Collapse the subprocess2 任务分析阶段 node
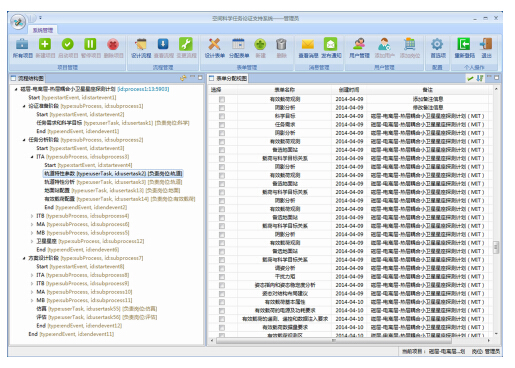 coord(24,140)
